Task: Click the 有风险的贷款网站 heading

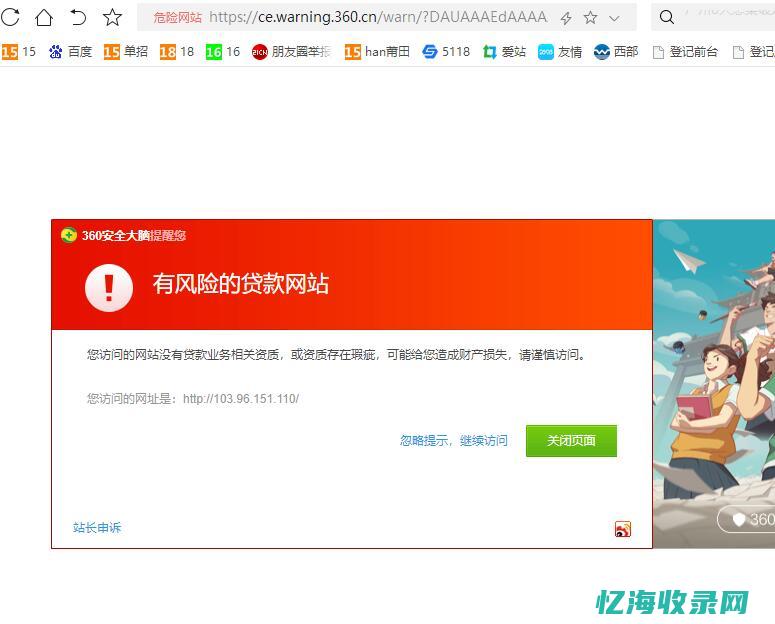Action: (241, 284)
